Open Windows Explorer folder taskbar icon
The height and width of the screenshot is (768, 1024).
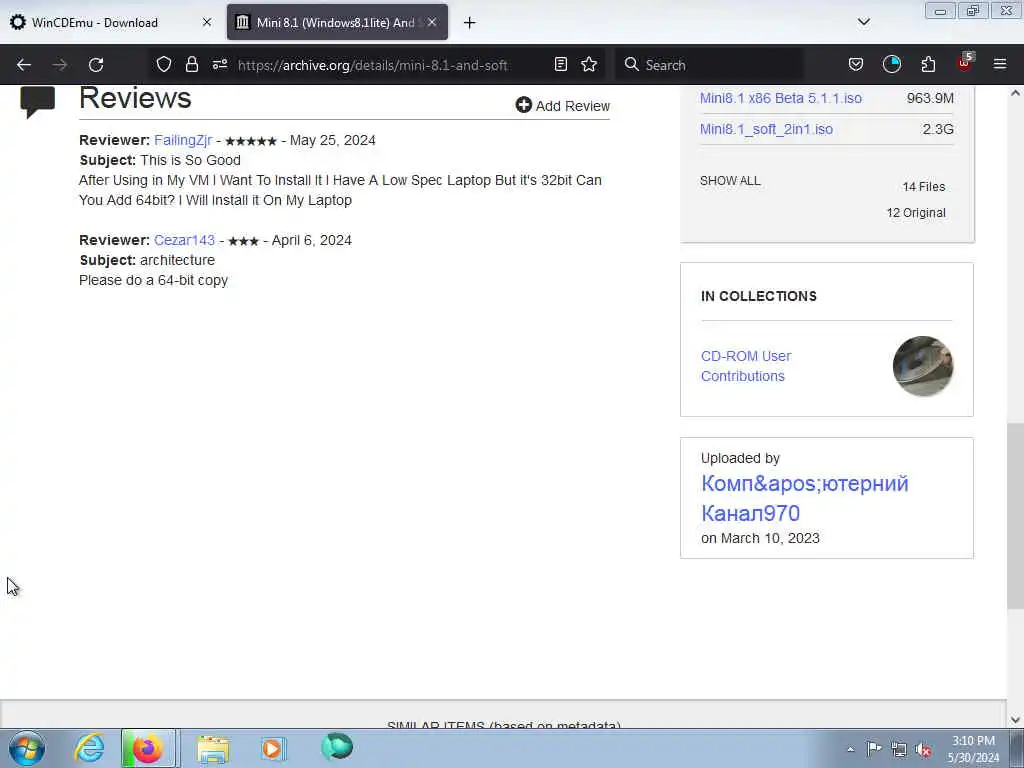pos(213,749)
